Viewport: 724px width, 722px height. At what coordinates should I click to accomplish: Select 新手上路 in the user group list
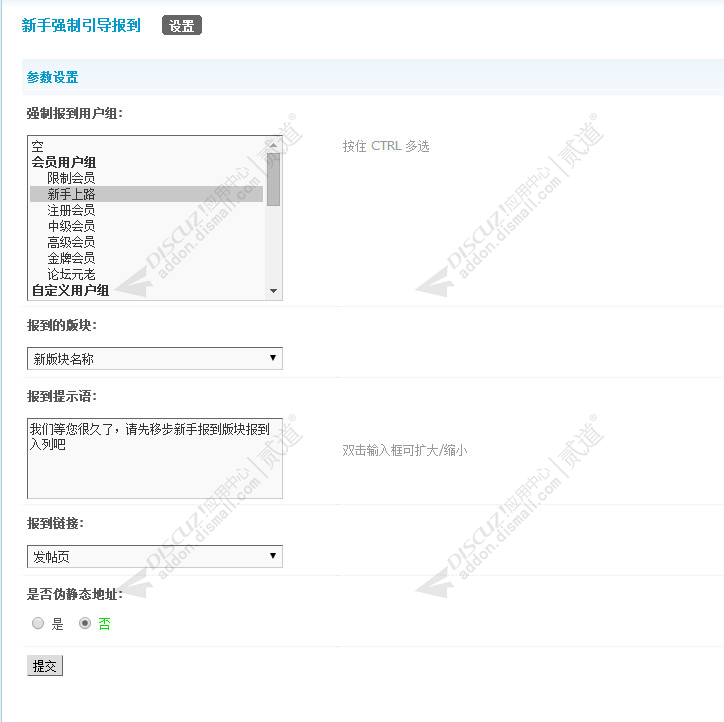point(146,194)
